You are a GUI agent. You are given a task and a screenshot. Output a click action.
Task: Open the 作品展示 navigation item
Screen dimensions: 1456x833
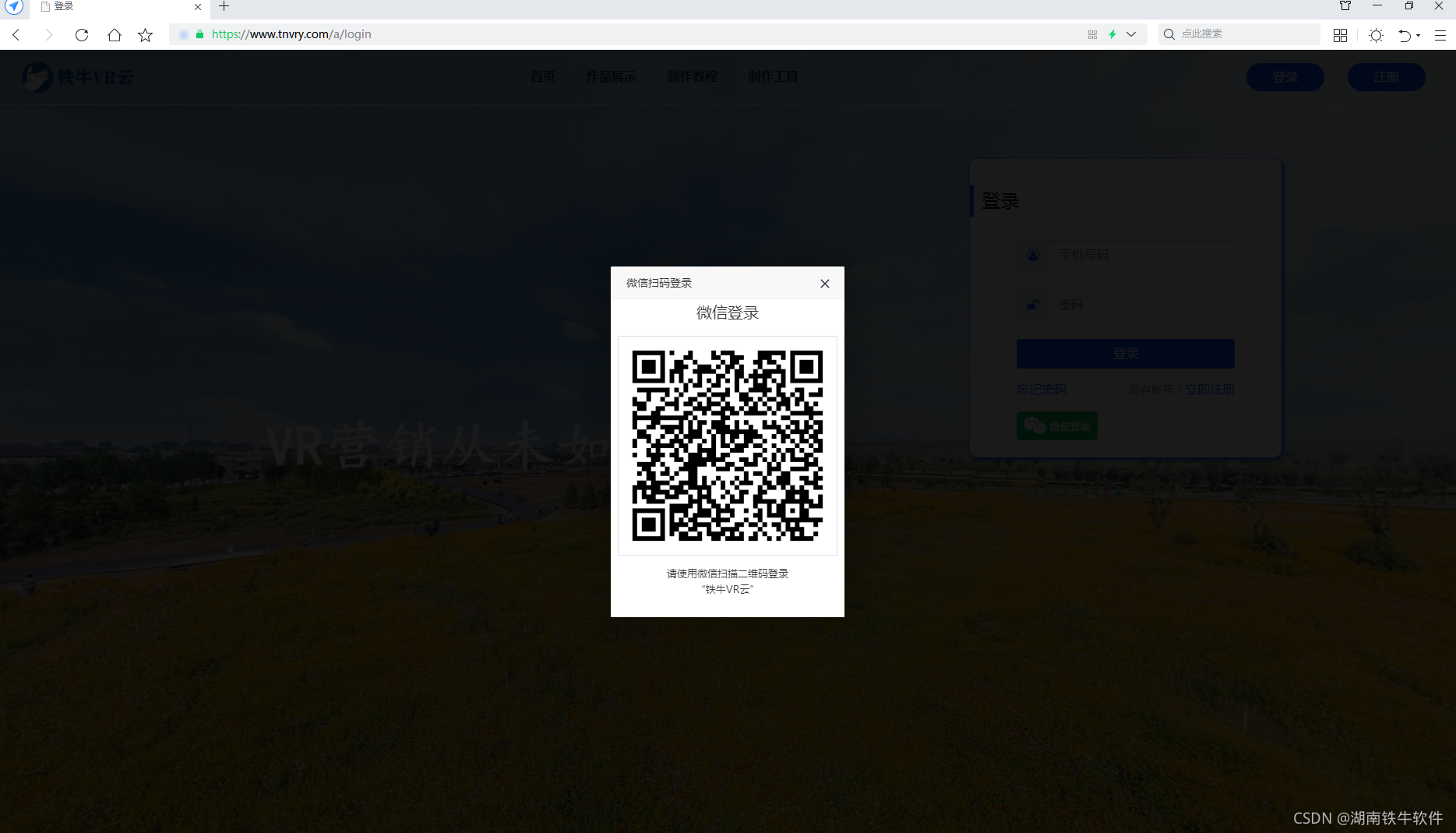[x=612, y=76]
